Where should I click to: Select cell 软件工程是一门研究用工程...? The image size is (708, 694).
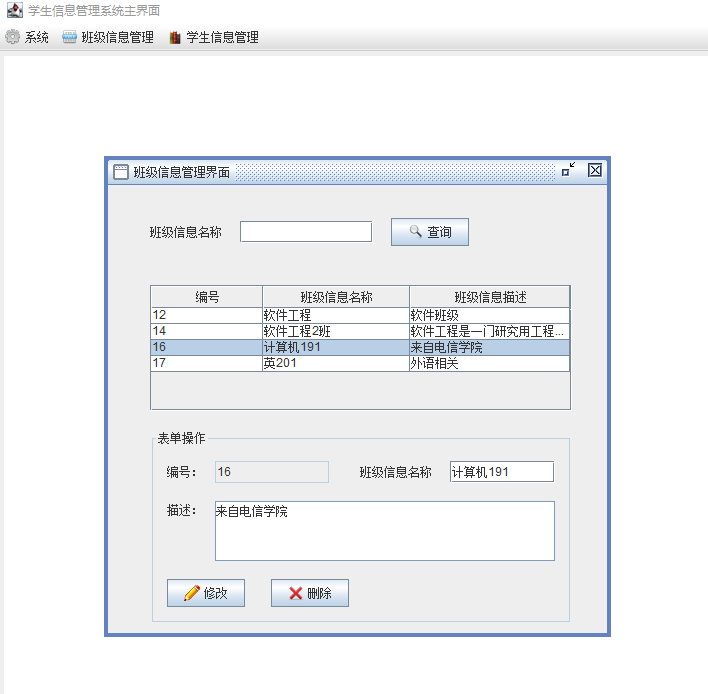coord(490,331)
